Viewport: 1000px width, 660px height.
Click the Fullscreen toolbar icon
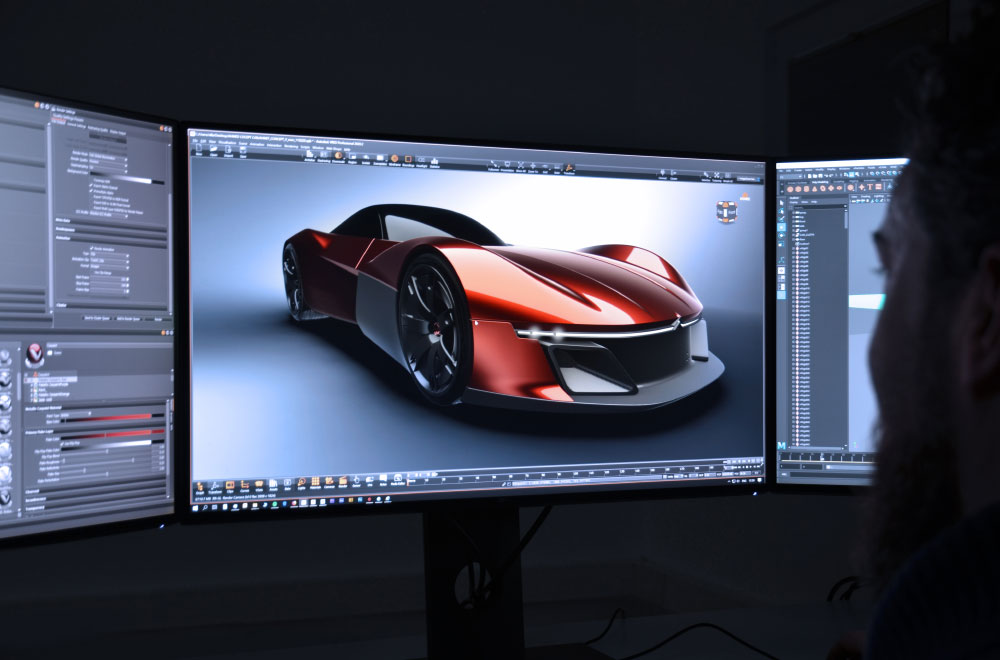493,165
